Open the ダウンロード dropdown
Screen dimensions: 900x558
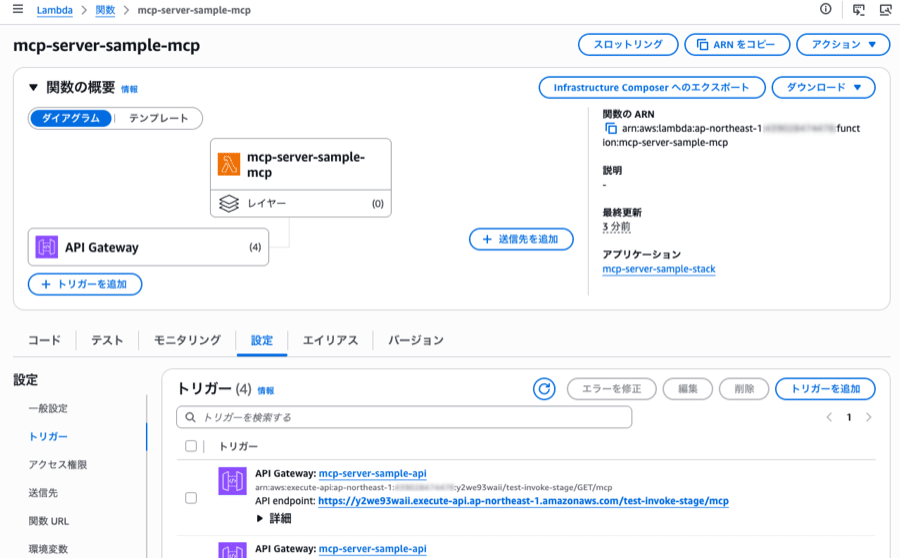click(x=824, y=87)
